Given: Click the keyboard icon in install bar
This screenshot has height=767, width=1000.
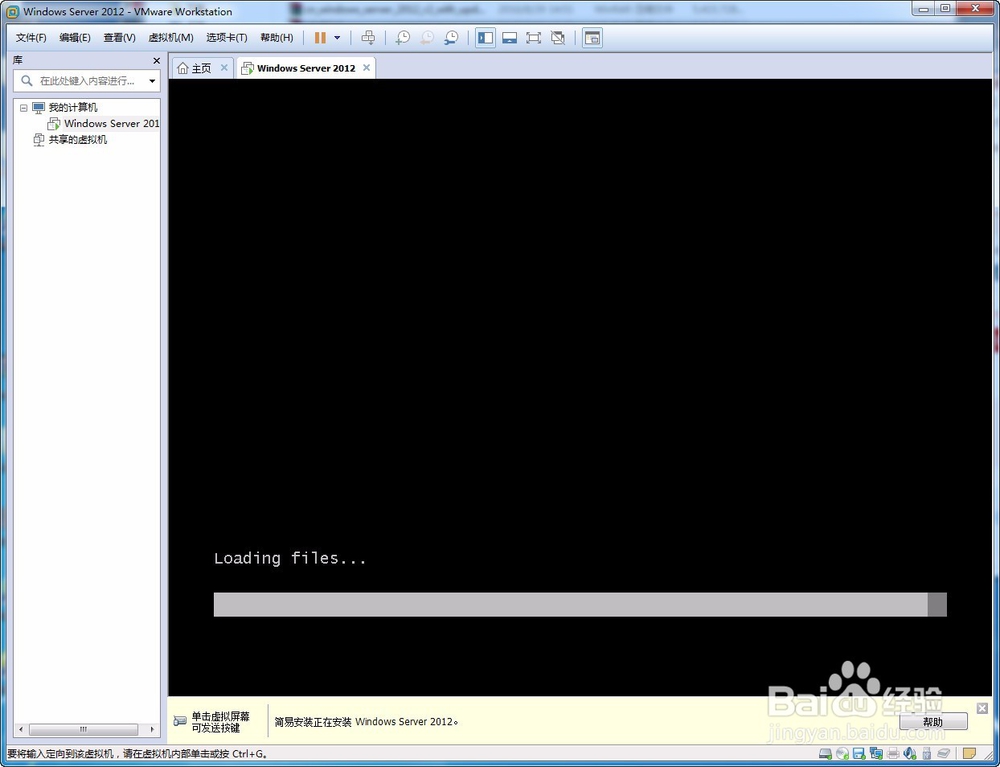Looking at the screenshot, I should point(180,721).
